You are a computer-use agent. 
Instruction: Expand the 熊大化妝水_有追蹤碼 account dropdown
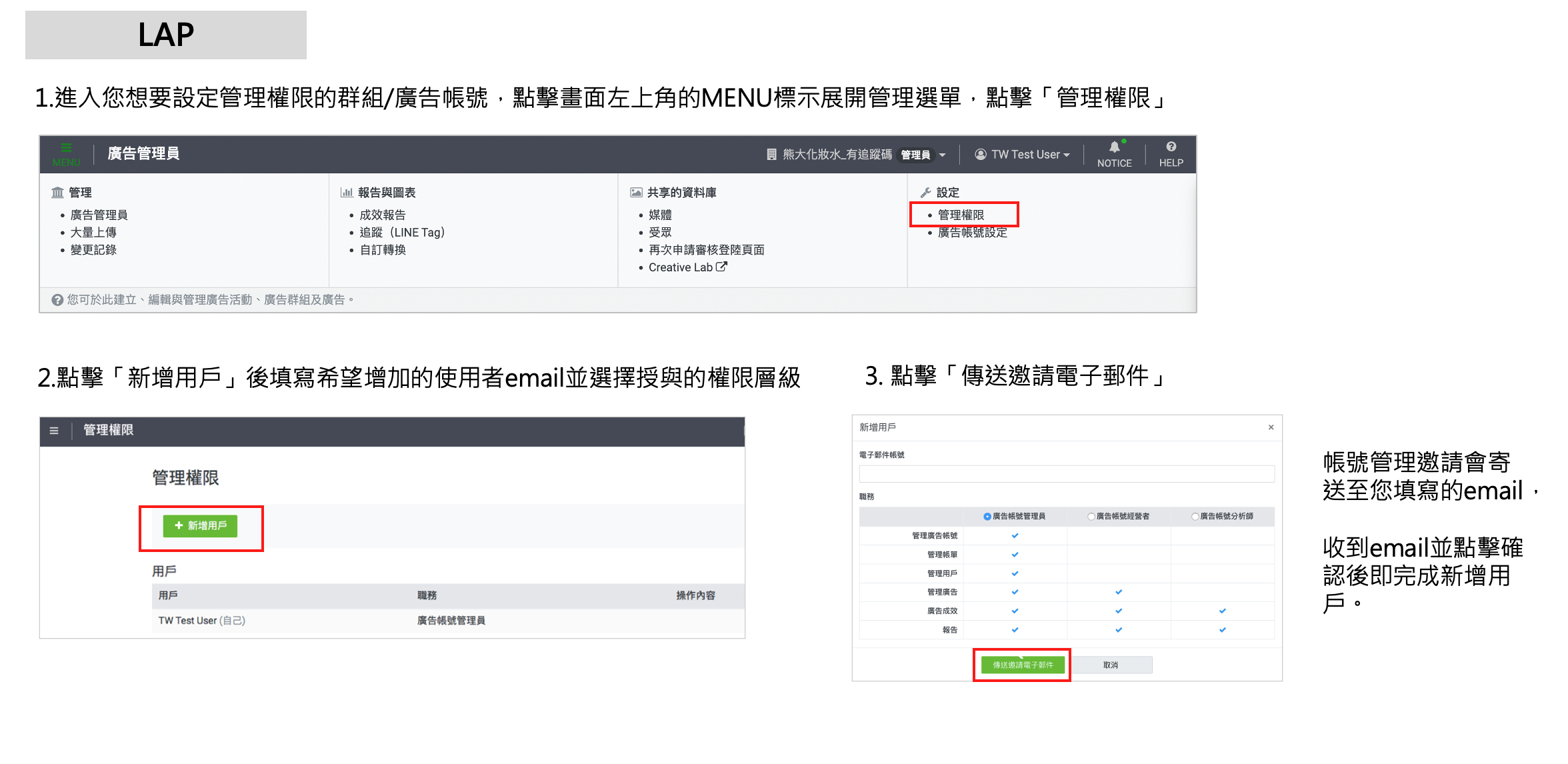(942, 155)
